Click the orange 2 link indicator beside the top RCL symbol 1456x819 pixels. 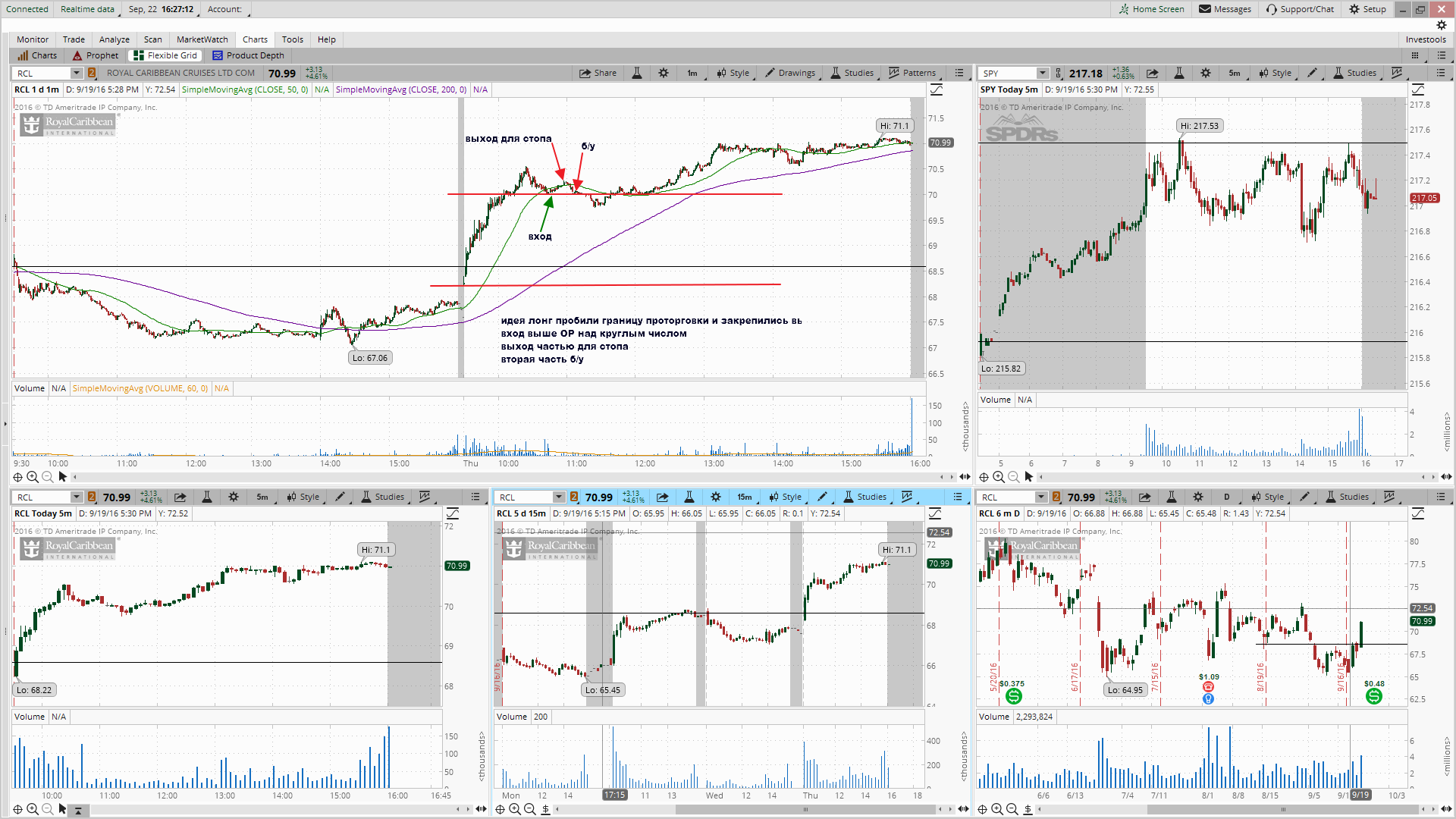(x=92, y=74)
